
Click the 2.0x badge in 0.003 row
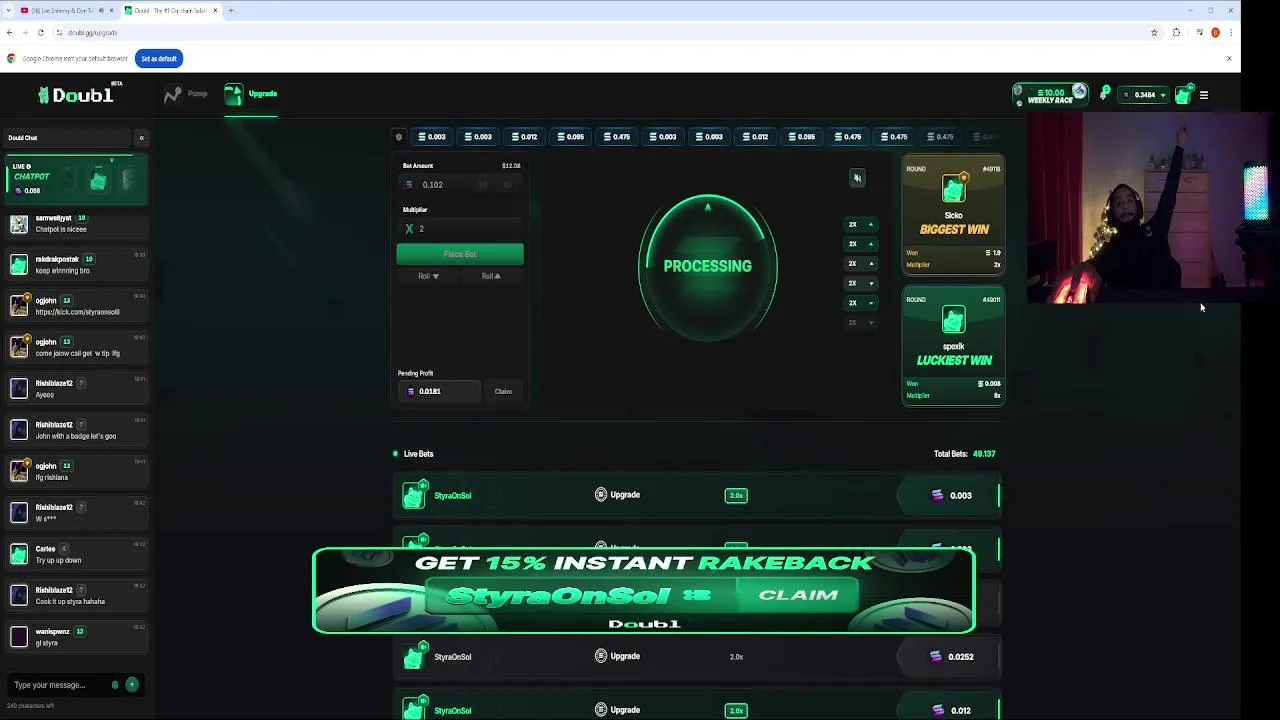(736, 496)
